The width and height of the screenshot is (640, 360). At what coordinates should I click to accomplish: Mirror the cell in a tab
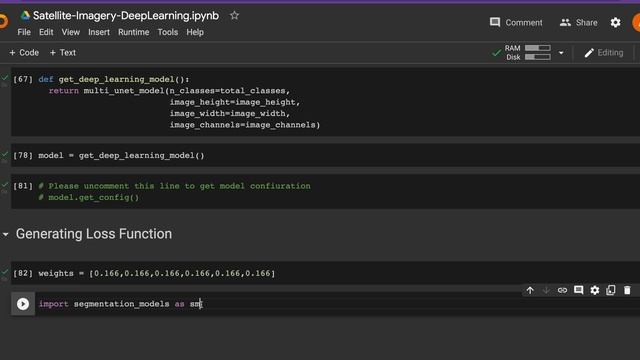[x=611, y=290]
